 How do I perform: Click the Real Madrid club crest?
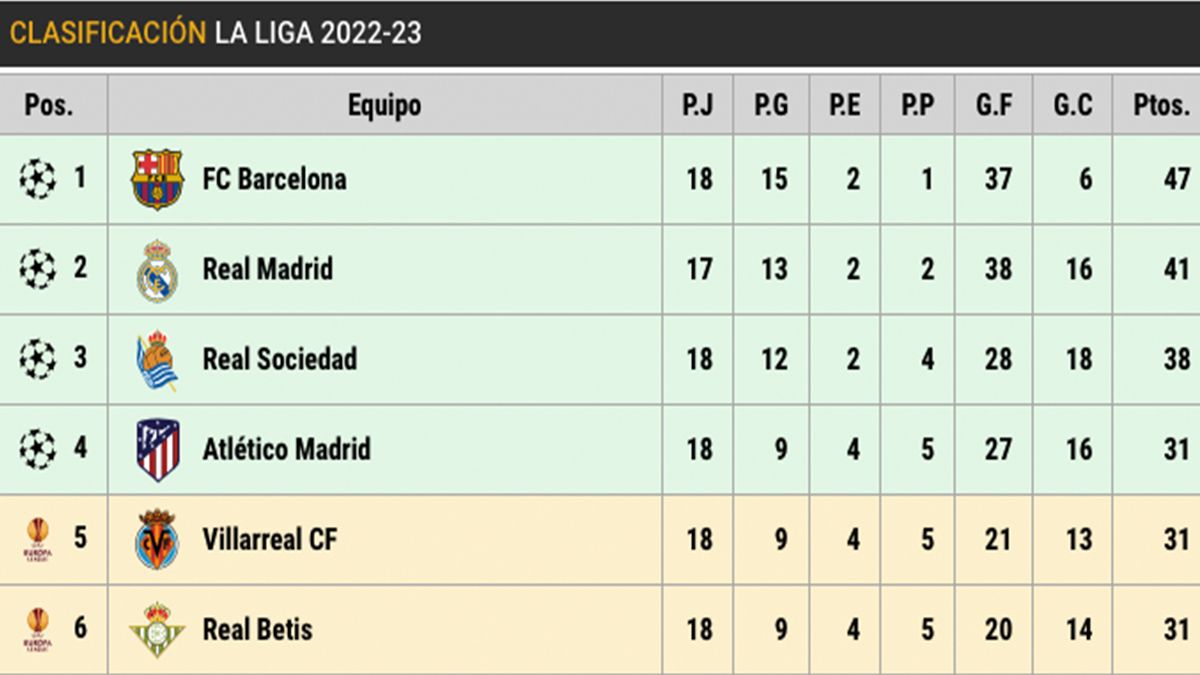point(157,270)
